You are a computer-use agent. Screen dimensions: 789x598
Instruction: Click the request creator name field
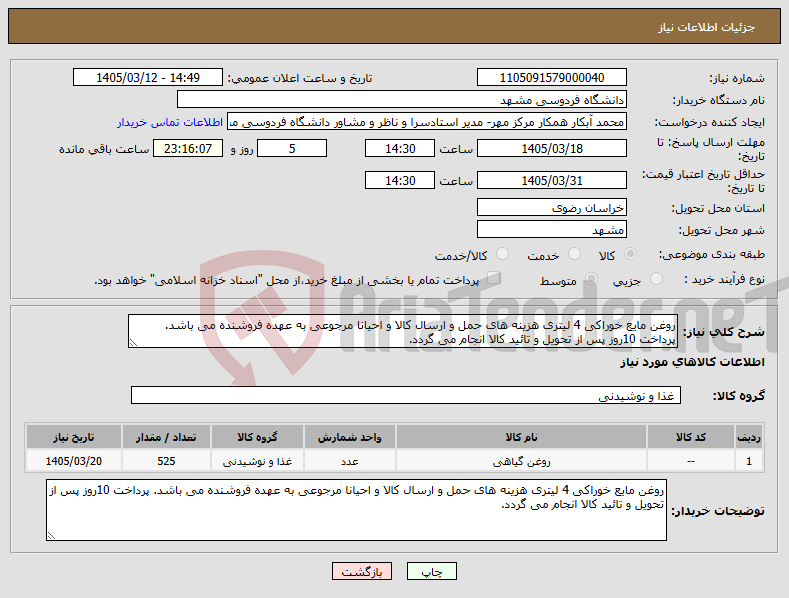(x=427, y=122)
